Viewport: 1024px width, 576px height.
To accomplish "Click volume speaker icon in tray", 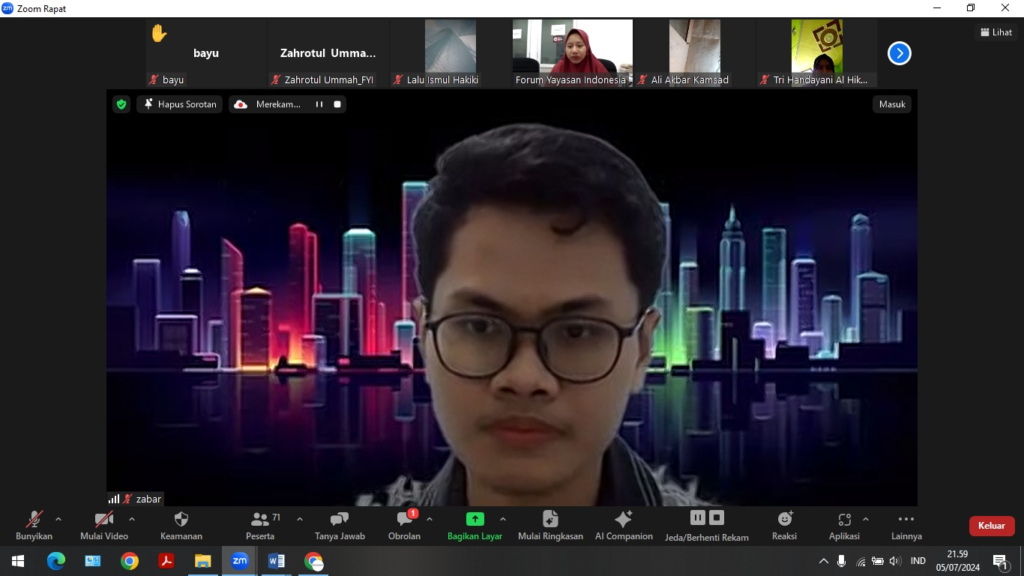I will click(x=895, y=561).
